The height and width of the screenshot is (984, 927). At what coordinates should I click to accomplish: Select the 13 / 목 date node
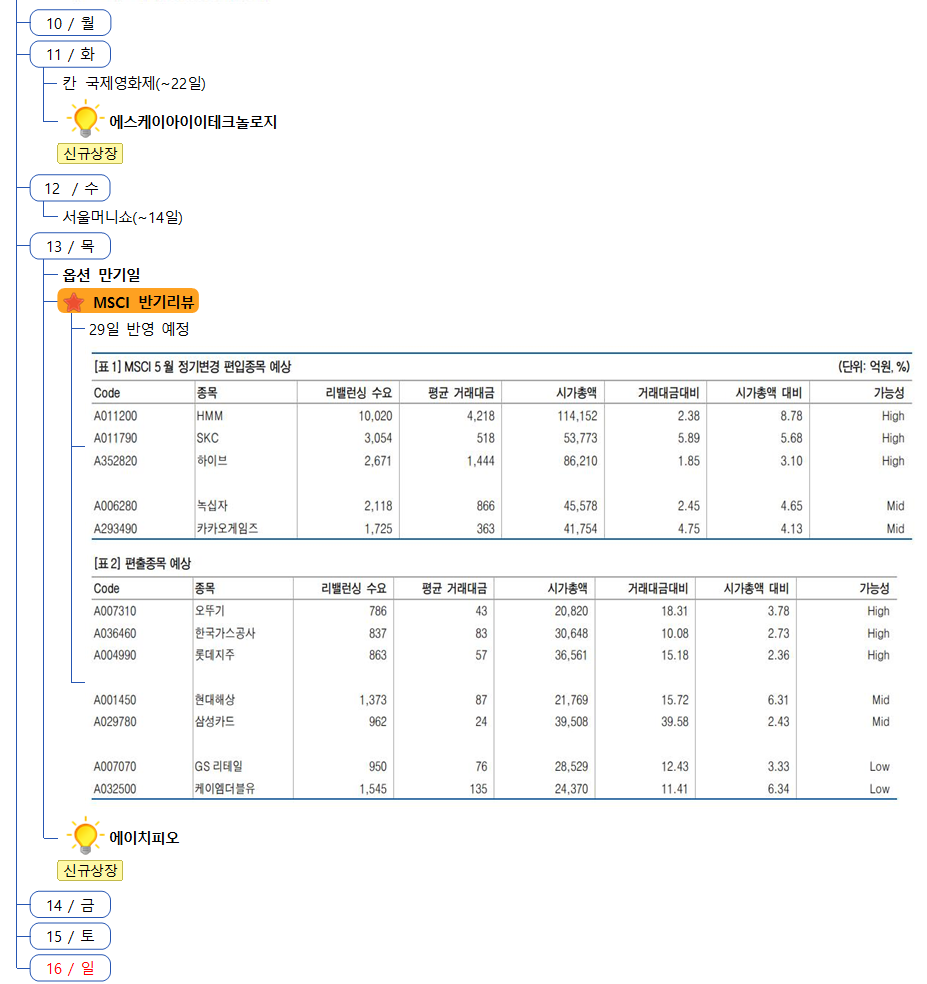click(x=70, y=246)
